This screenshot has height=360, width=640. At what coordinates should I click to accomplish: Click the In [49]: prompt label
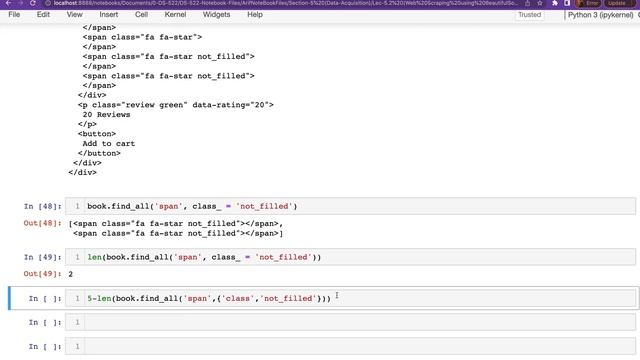tap(42, 257)
